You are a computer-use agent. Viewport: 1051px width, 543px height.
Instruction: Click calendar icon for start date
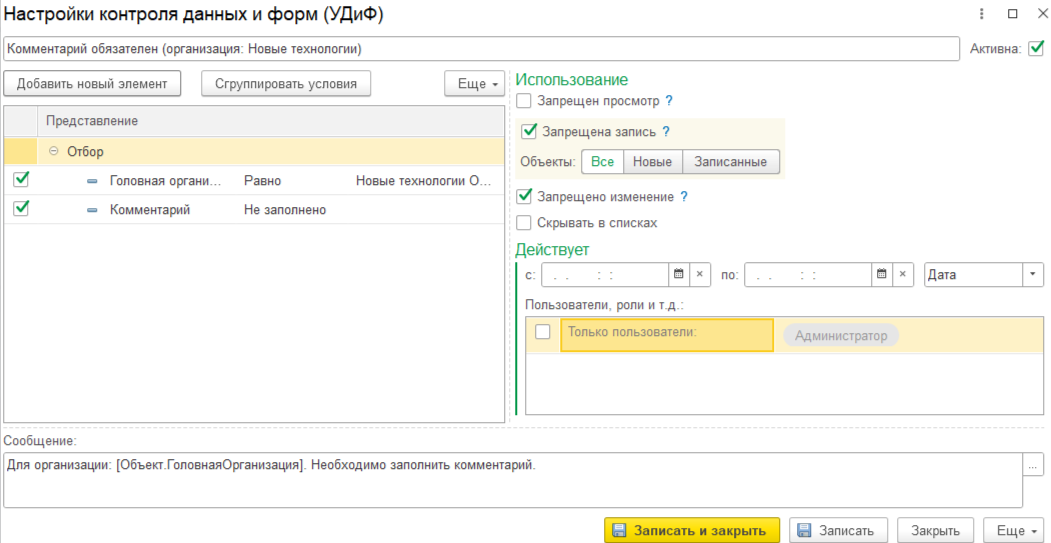pos(678,275)
